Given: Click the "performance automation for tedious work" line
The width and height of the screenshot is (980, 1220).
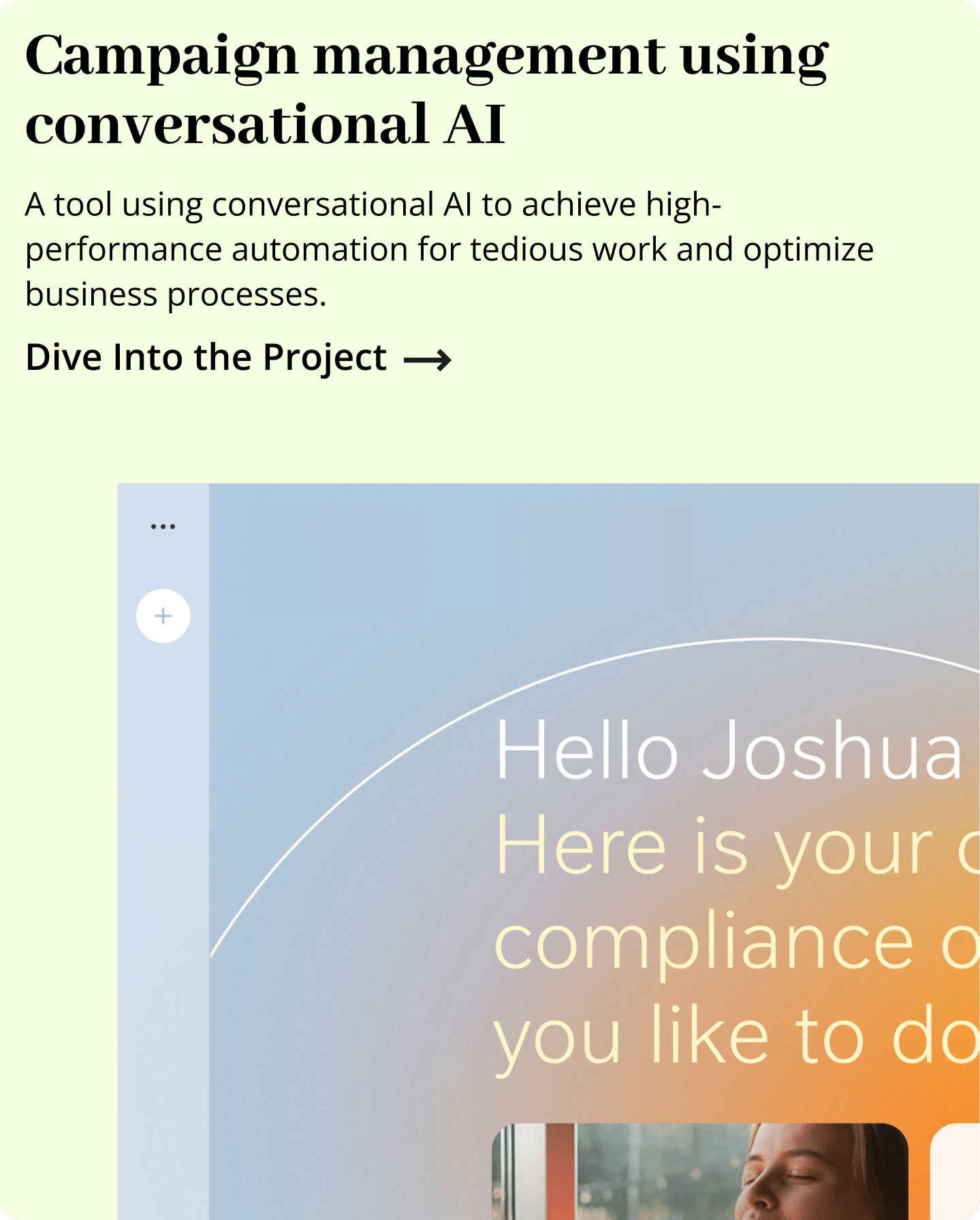Looking at the screenshot, I should point(449,249).
